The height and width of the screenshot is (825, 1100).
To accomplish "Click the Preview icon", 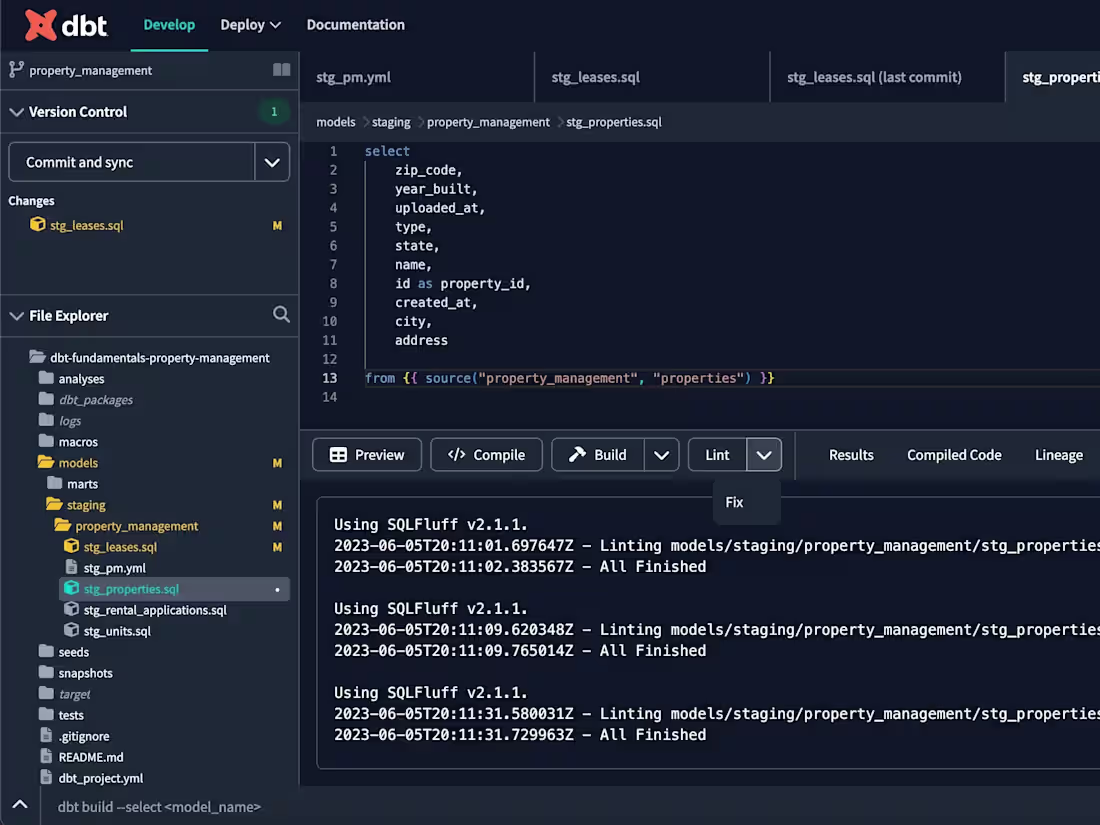I will pos(339,454).
